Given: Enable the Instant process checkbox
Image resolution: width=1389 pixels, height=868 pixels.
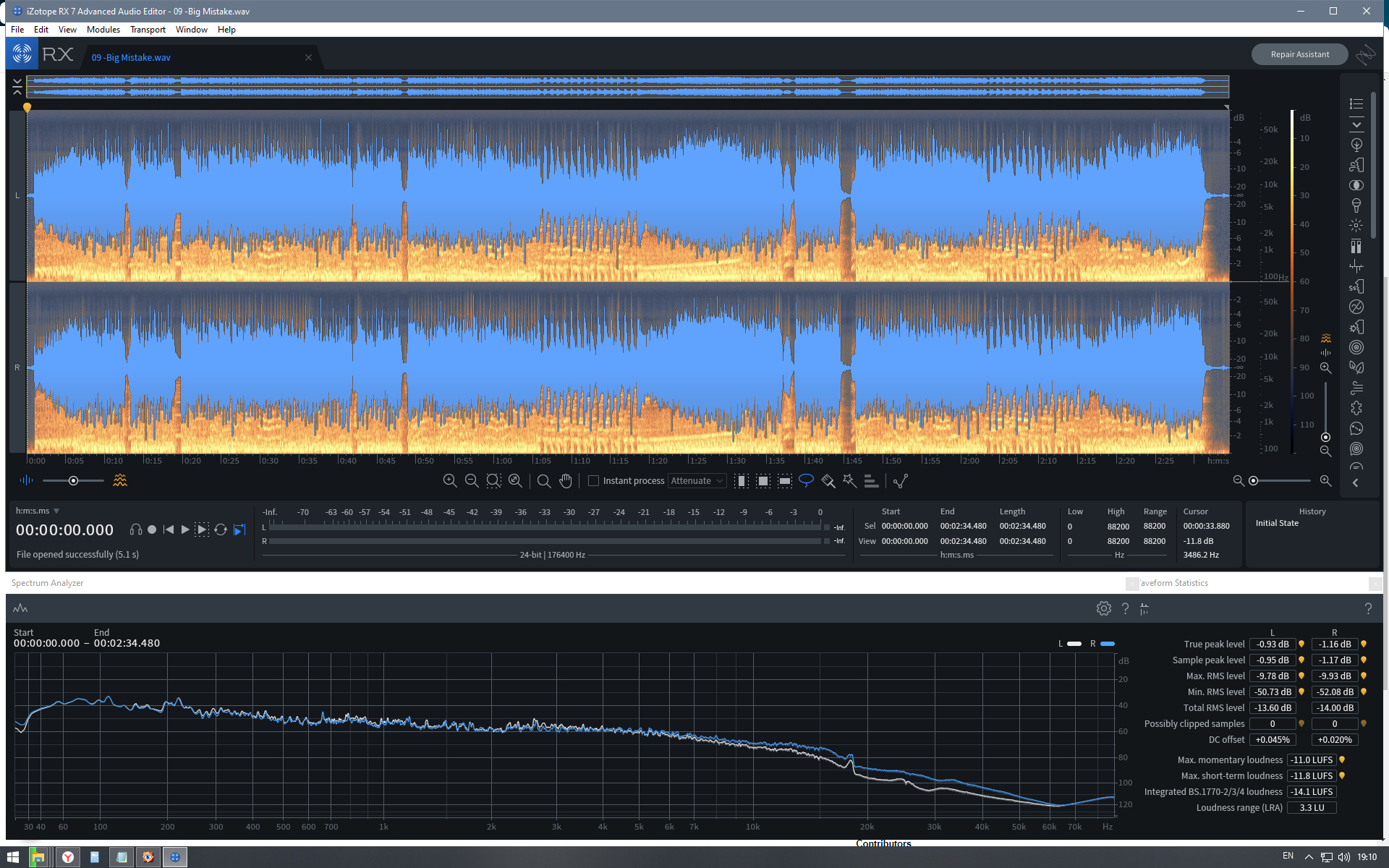Looking at the screenshot, I should coord(593,480).
